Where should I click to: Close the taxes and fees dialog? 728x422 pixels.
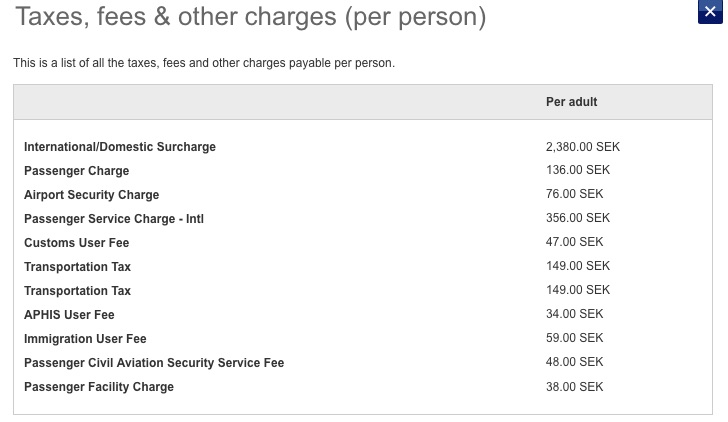pyautogui.click(x=710, y=11)
